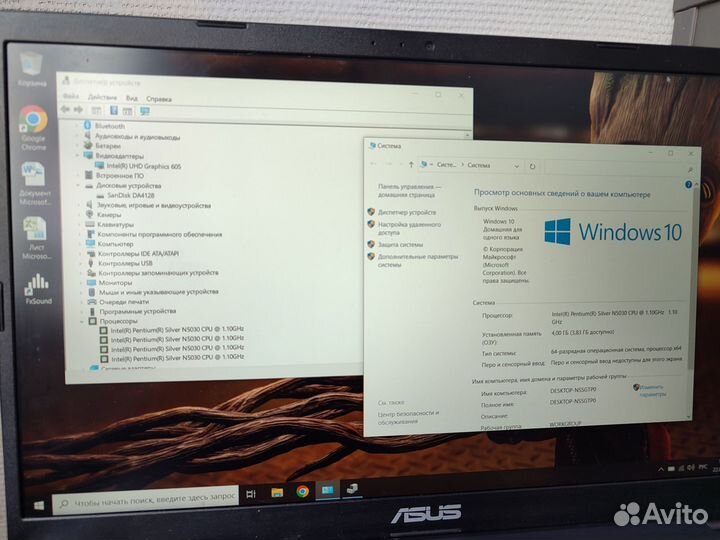Open the Microsoft Word document desktop icon

pyautogui.click(x=34, y=183)
